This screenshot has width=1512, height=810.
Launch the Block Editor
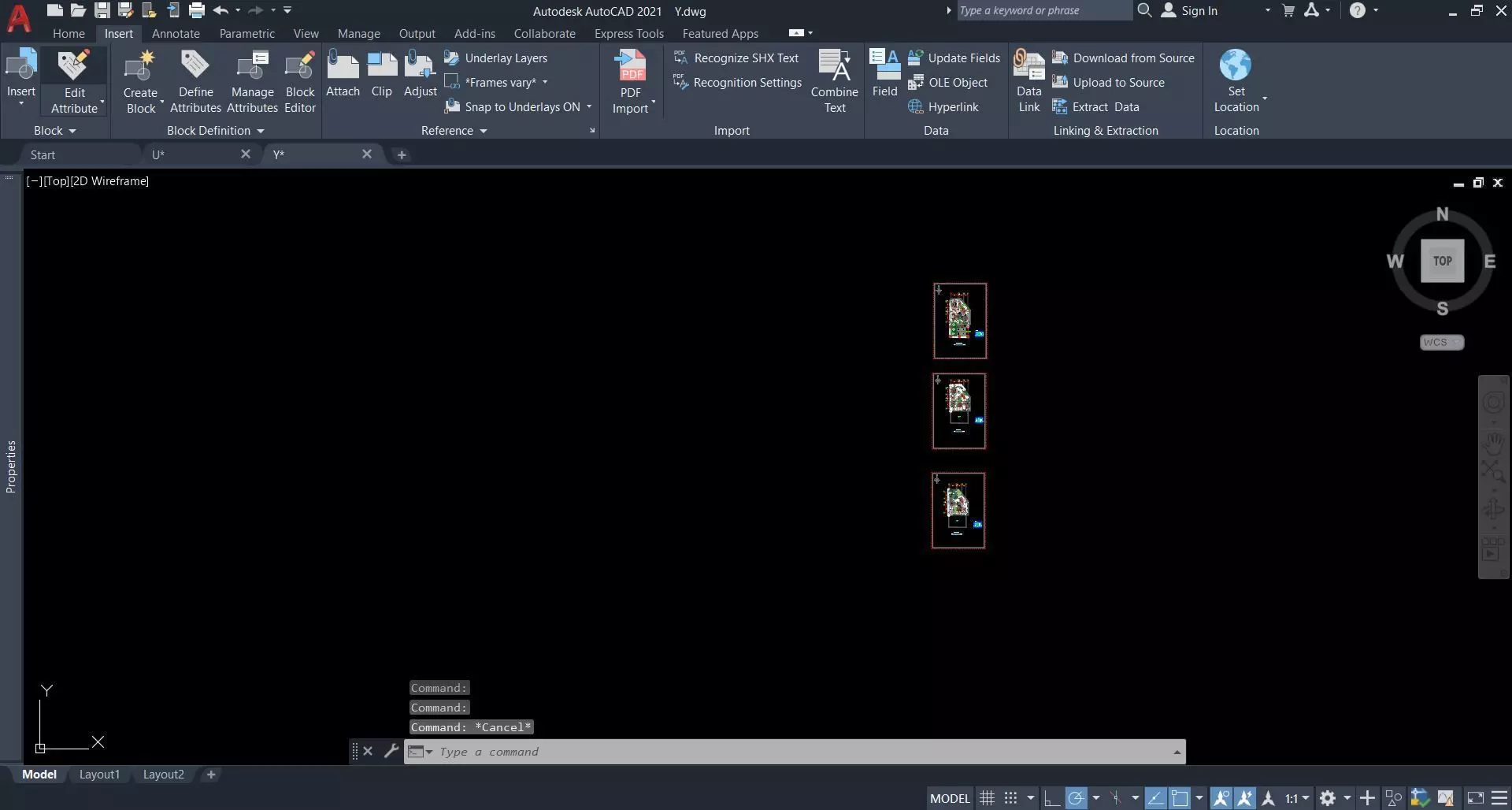click(x=300, y=82)
